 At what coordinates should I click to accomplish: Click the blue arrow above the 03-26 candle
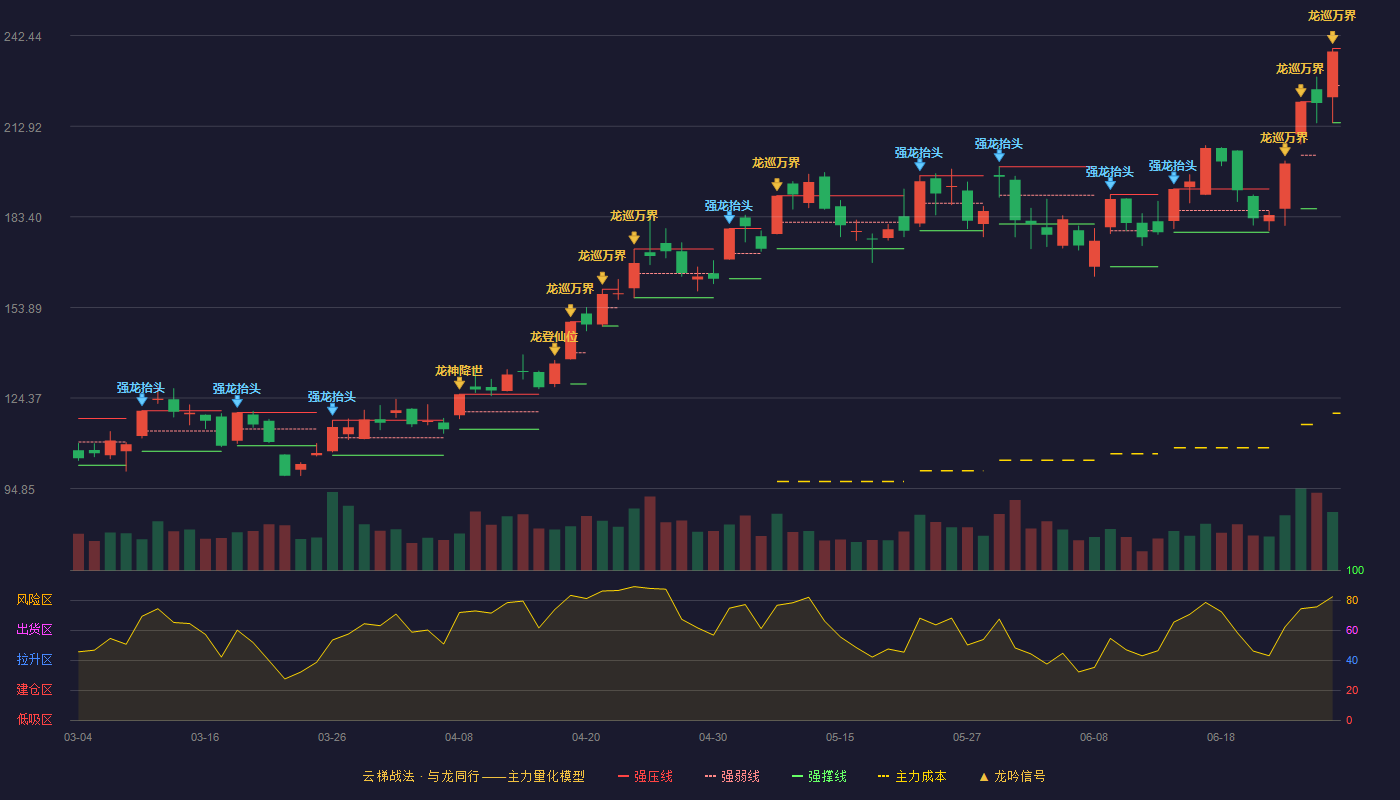332,409
